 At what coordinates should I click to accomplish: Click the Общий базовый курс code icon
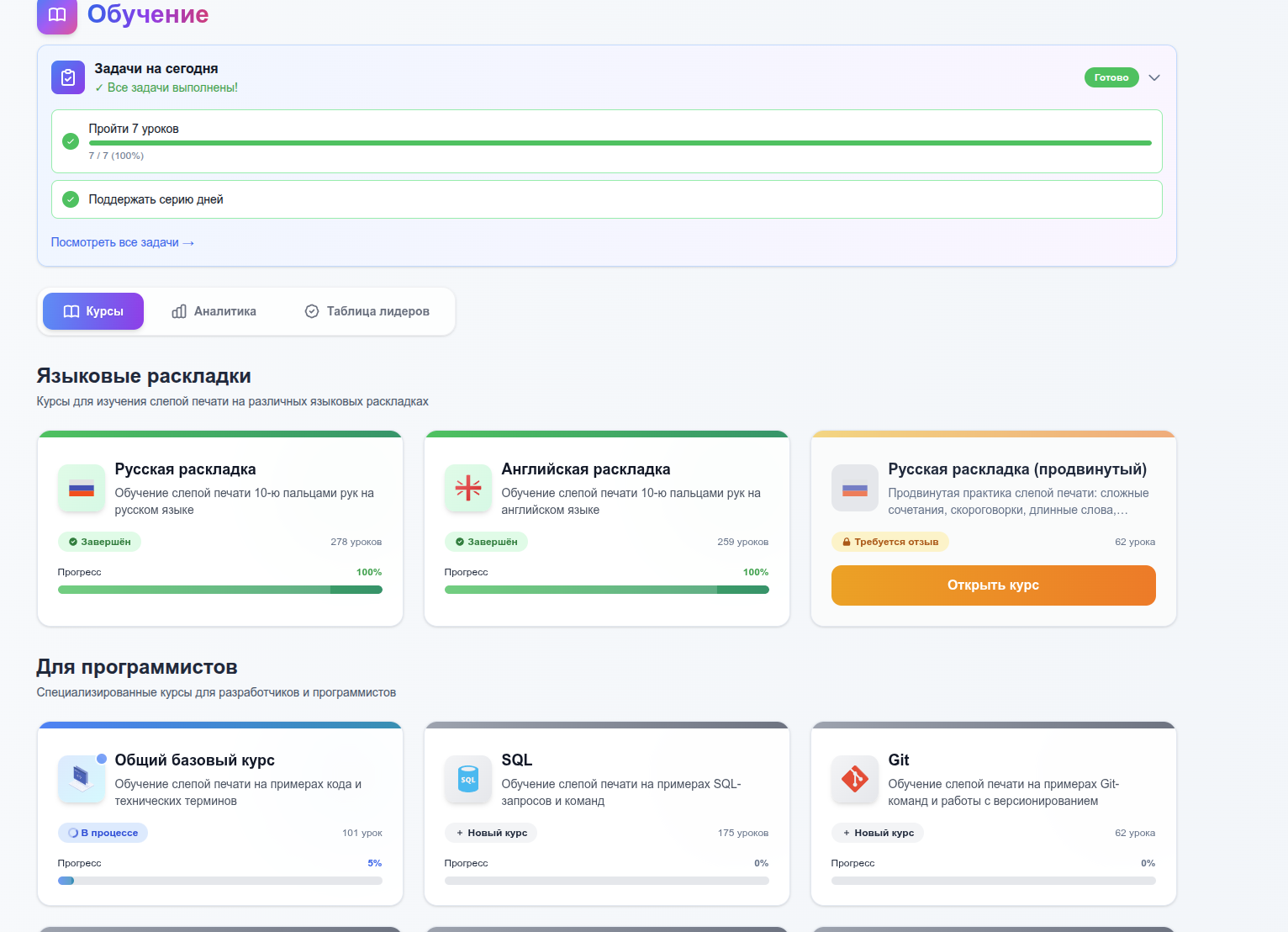(x=82, y=780)
